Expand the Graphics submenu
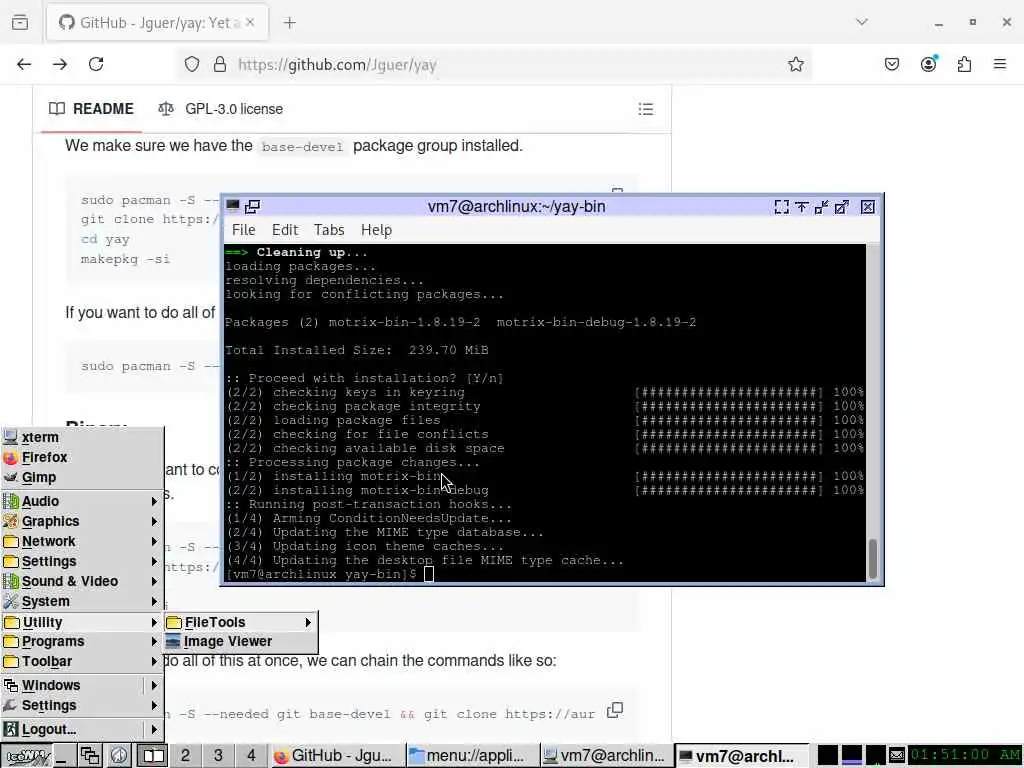Image resolution: width=1024 pixels, height=768 pixels. tap(82, 521)
